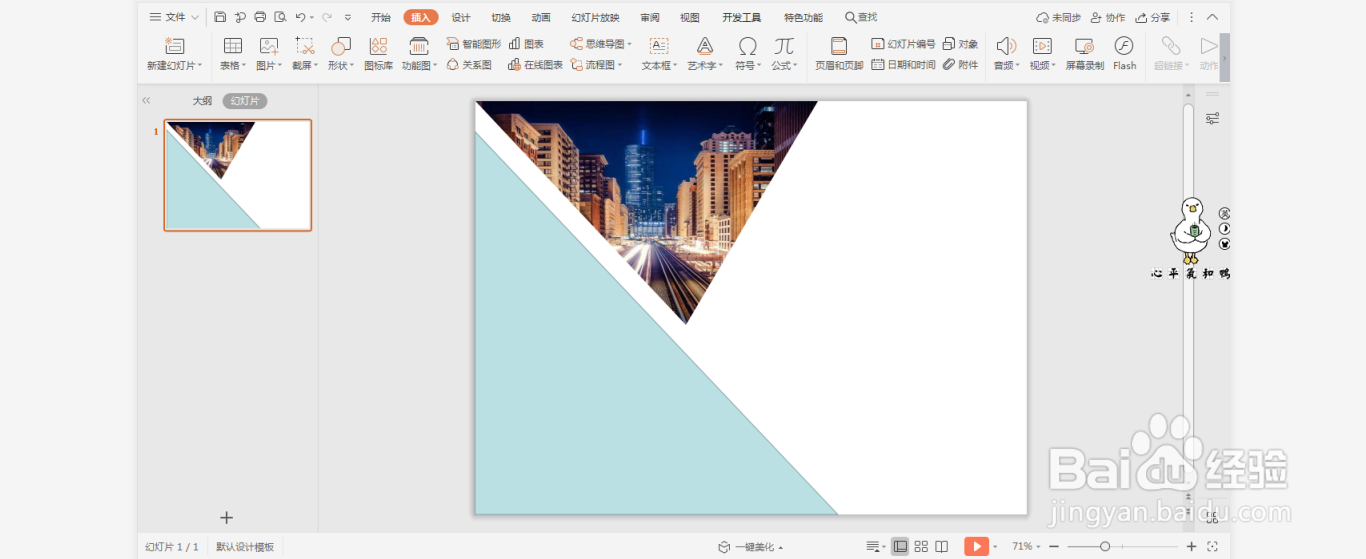Expand quick access toolbar customize arrow
1366x559 pixels.
[x=348, y=17]
